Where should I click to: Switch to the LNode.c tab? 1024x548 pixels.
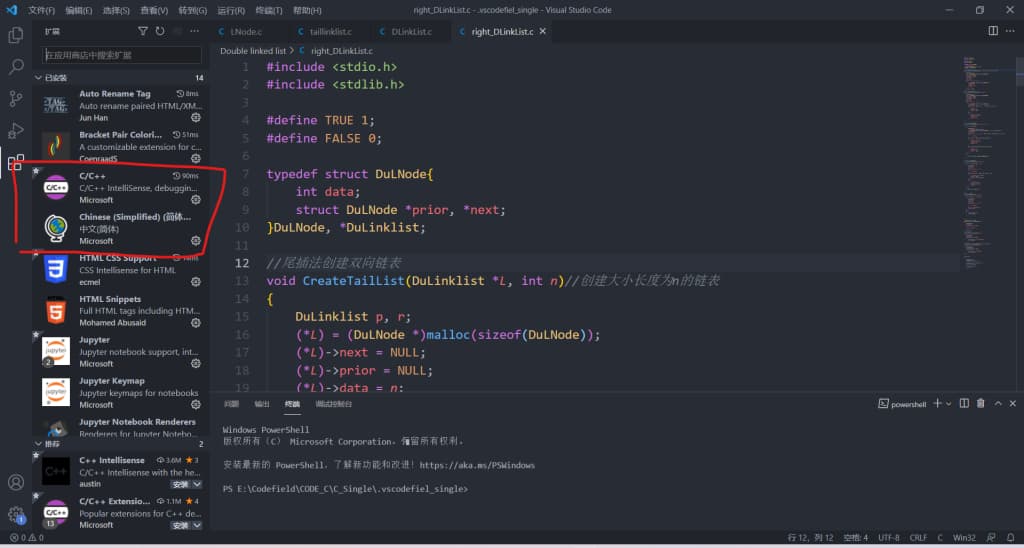[246, 31]
